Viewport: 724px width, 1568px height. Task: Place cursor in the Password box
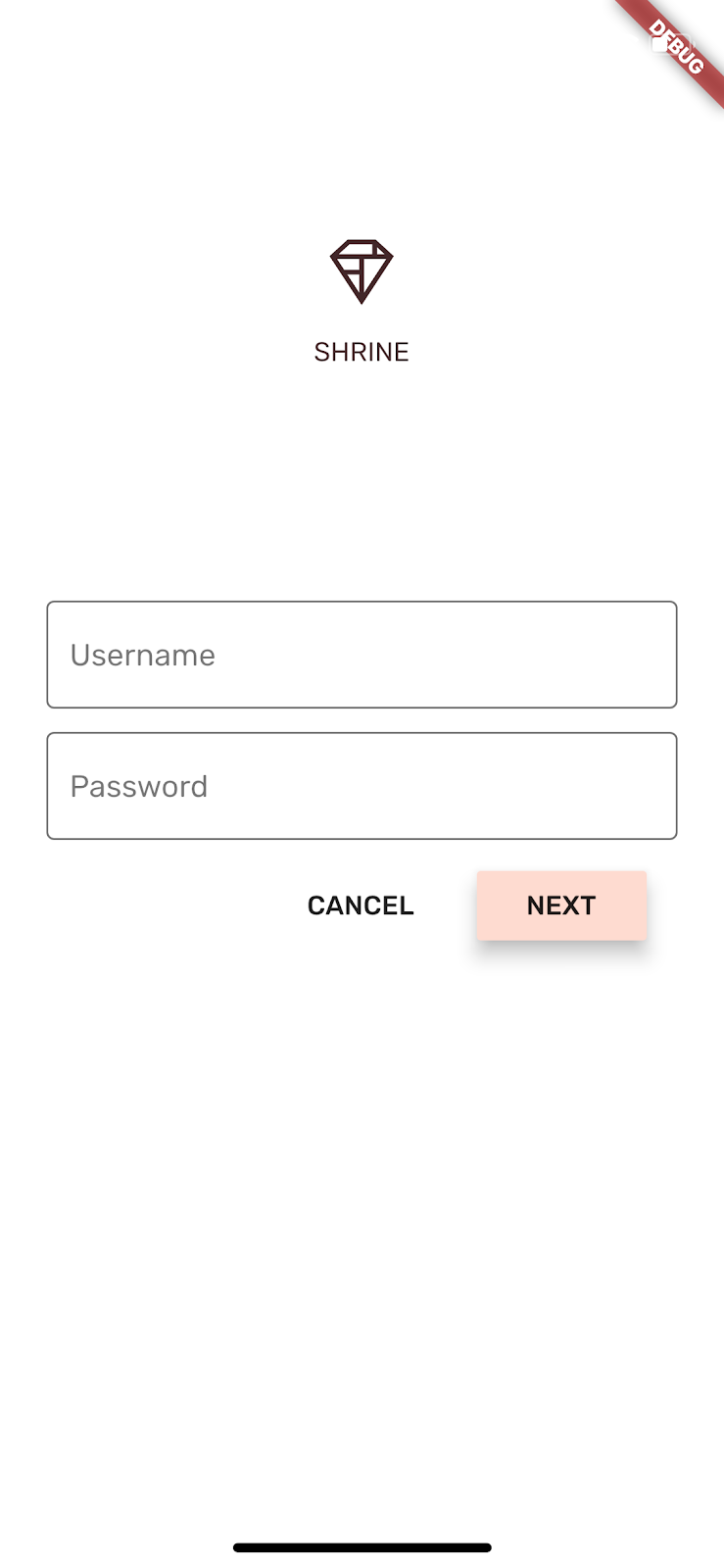(362, 786)
